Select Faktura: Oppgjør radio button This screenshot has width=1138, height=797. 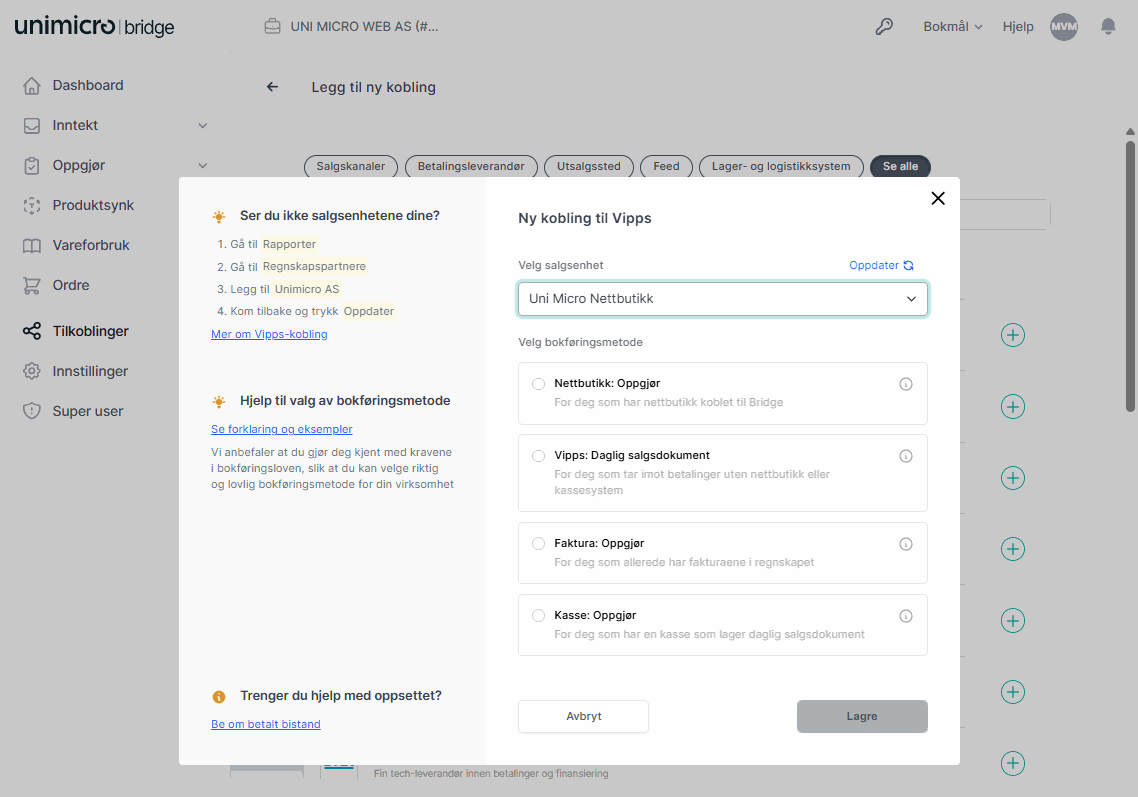539,544
